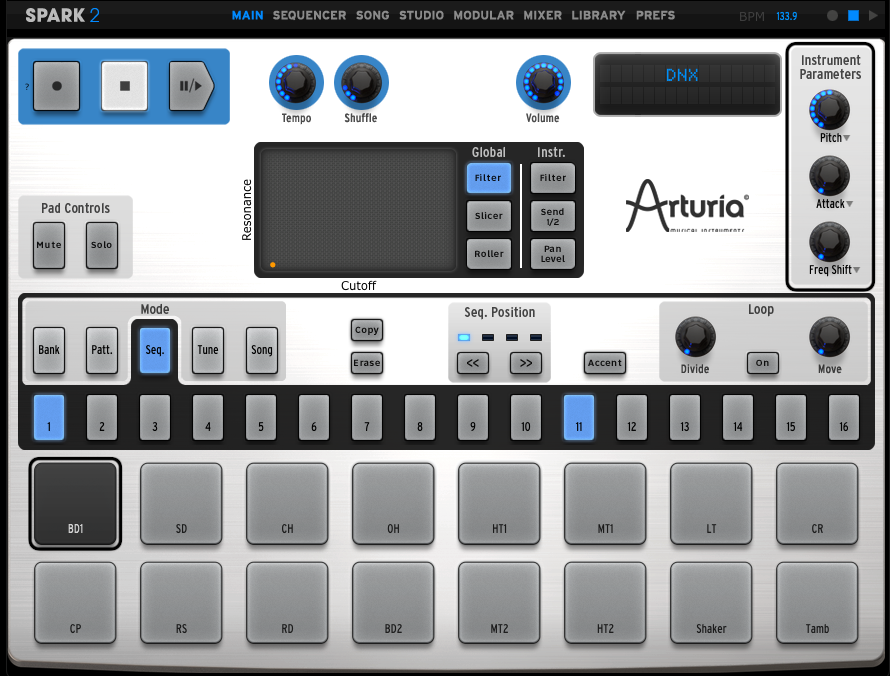Click the play/pause button in the transport panel
This screenshot has width=890, height=676.
coord(191,86)
